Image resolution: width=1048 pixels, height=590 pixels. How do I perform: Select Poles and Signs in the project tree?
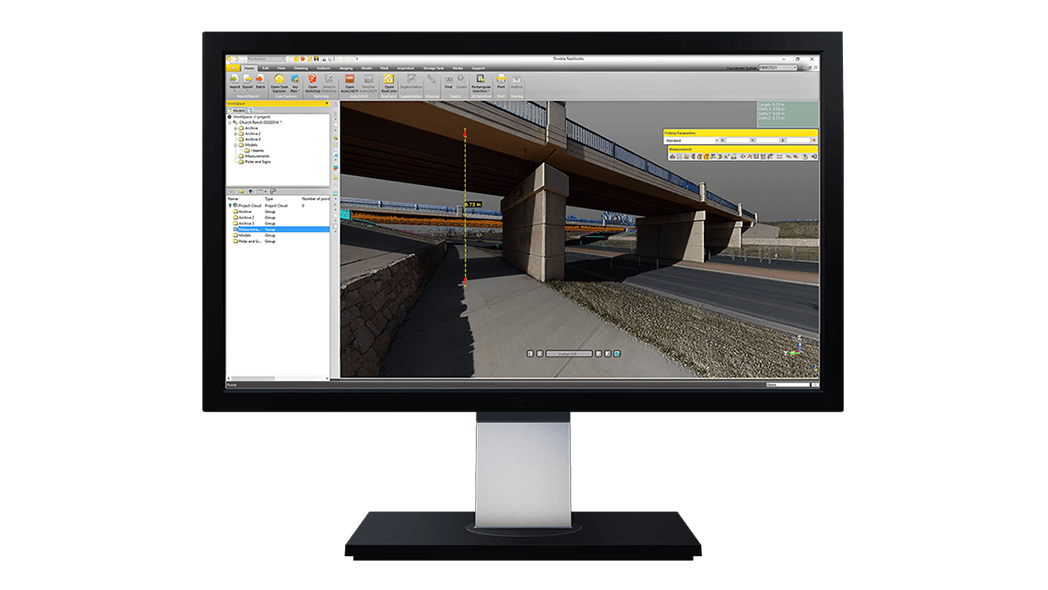pyautogui.click(x=257, y=162)
